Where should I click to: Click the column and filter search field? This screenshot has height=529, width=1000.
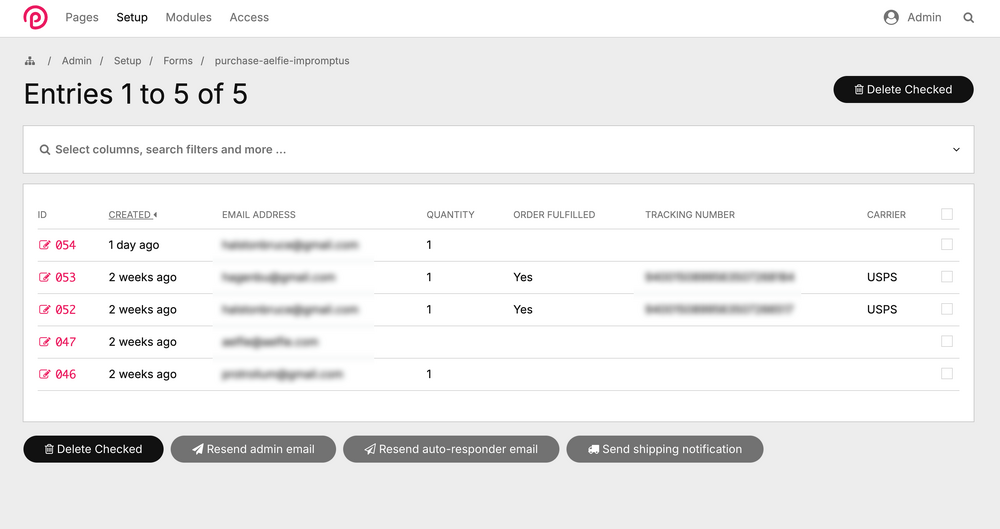click(499, 149)
